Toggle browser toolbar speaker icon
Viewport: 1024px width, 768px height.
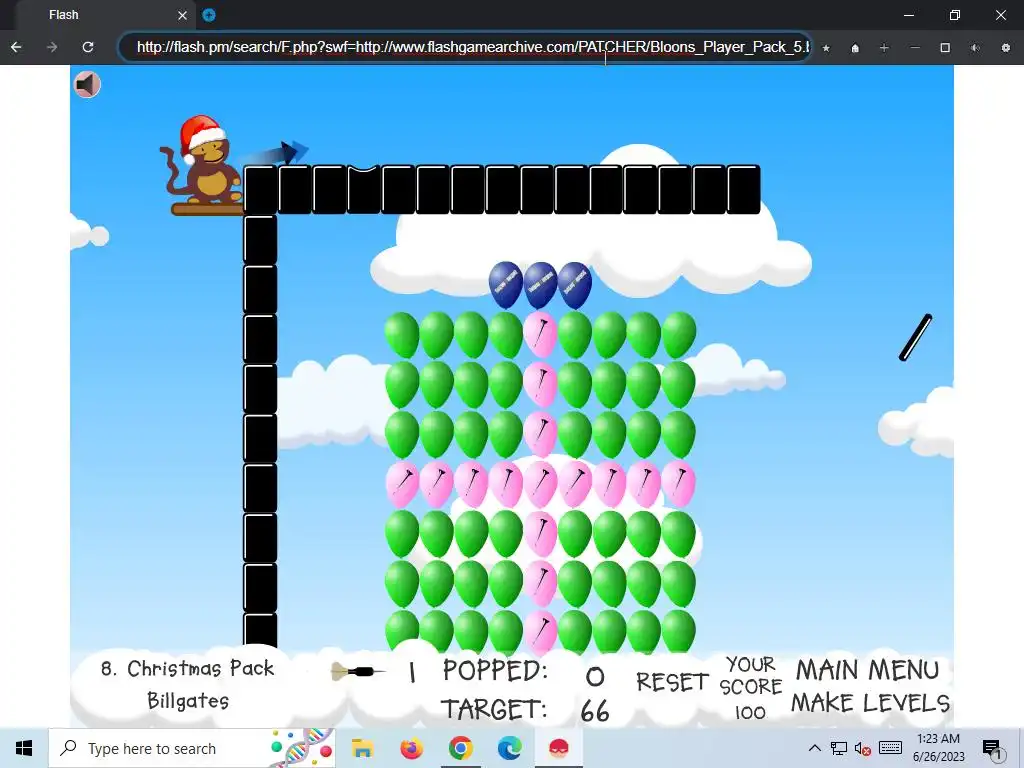coord(975,48)
